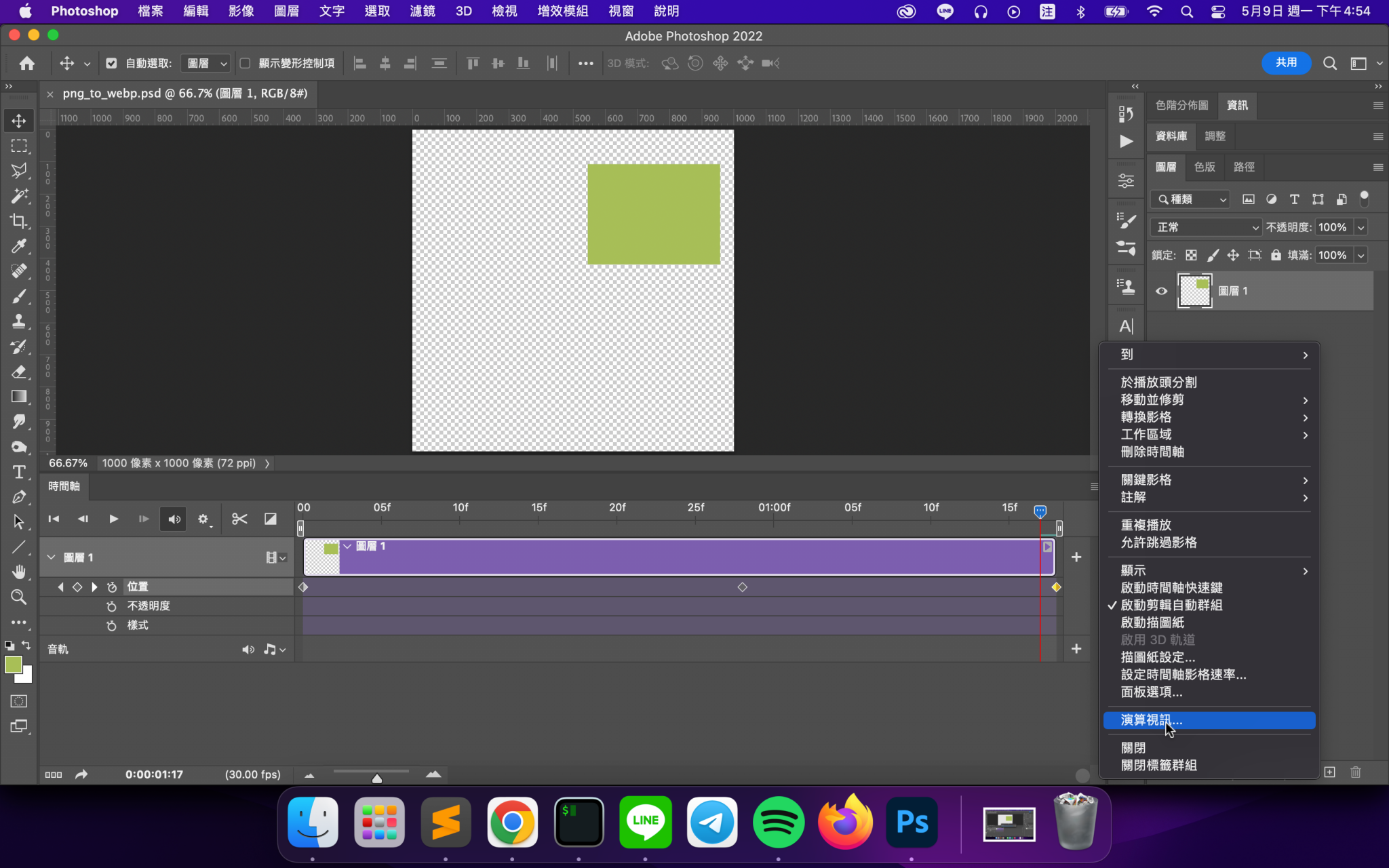
Task: Uncheck the 自動選取 checkbox
Action: coord(111,63)
